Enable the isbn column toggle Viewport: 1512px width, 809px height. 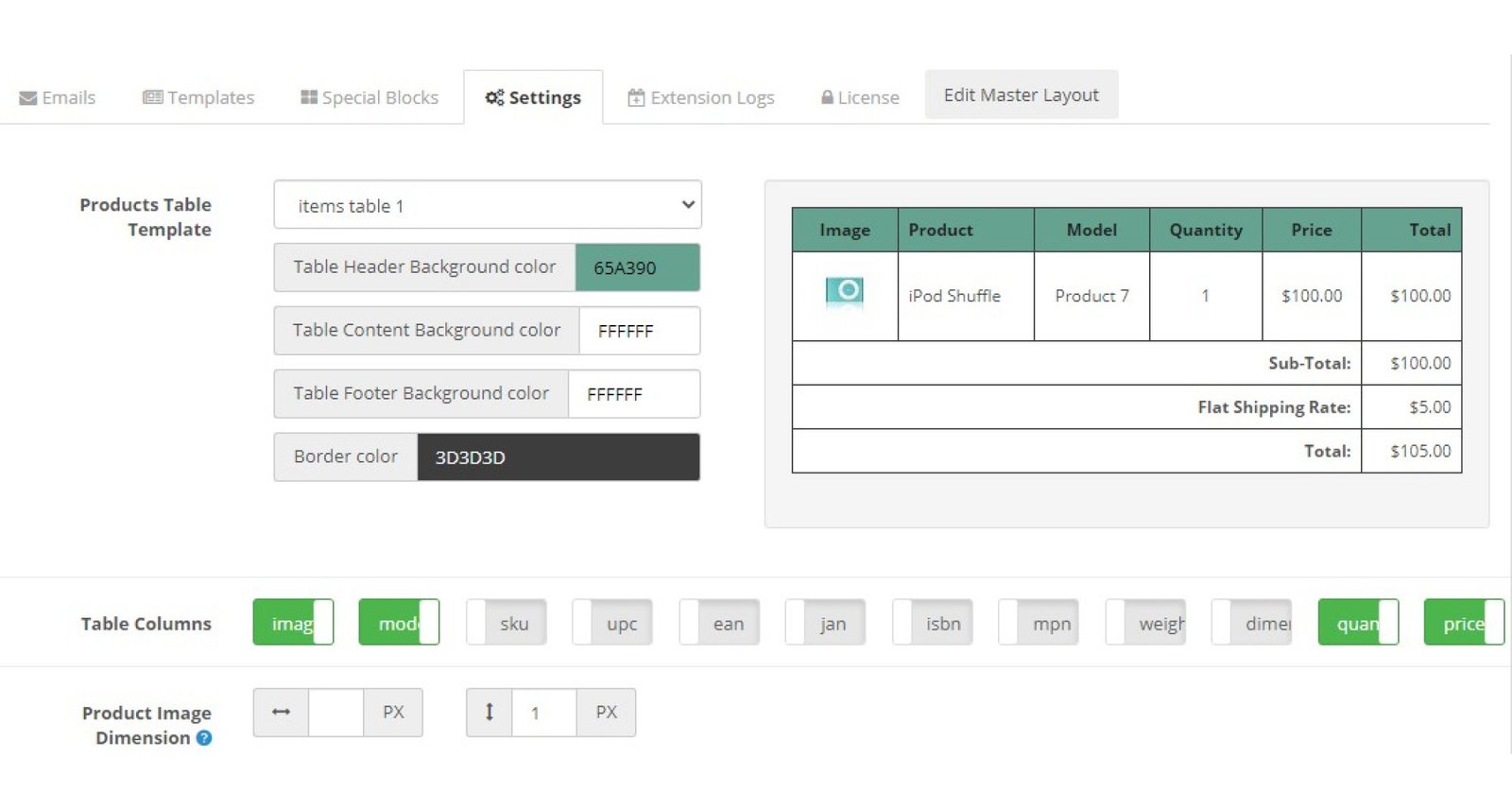coord(933,623)
